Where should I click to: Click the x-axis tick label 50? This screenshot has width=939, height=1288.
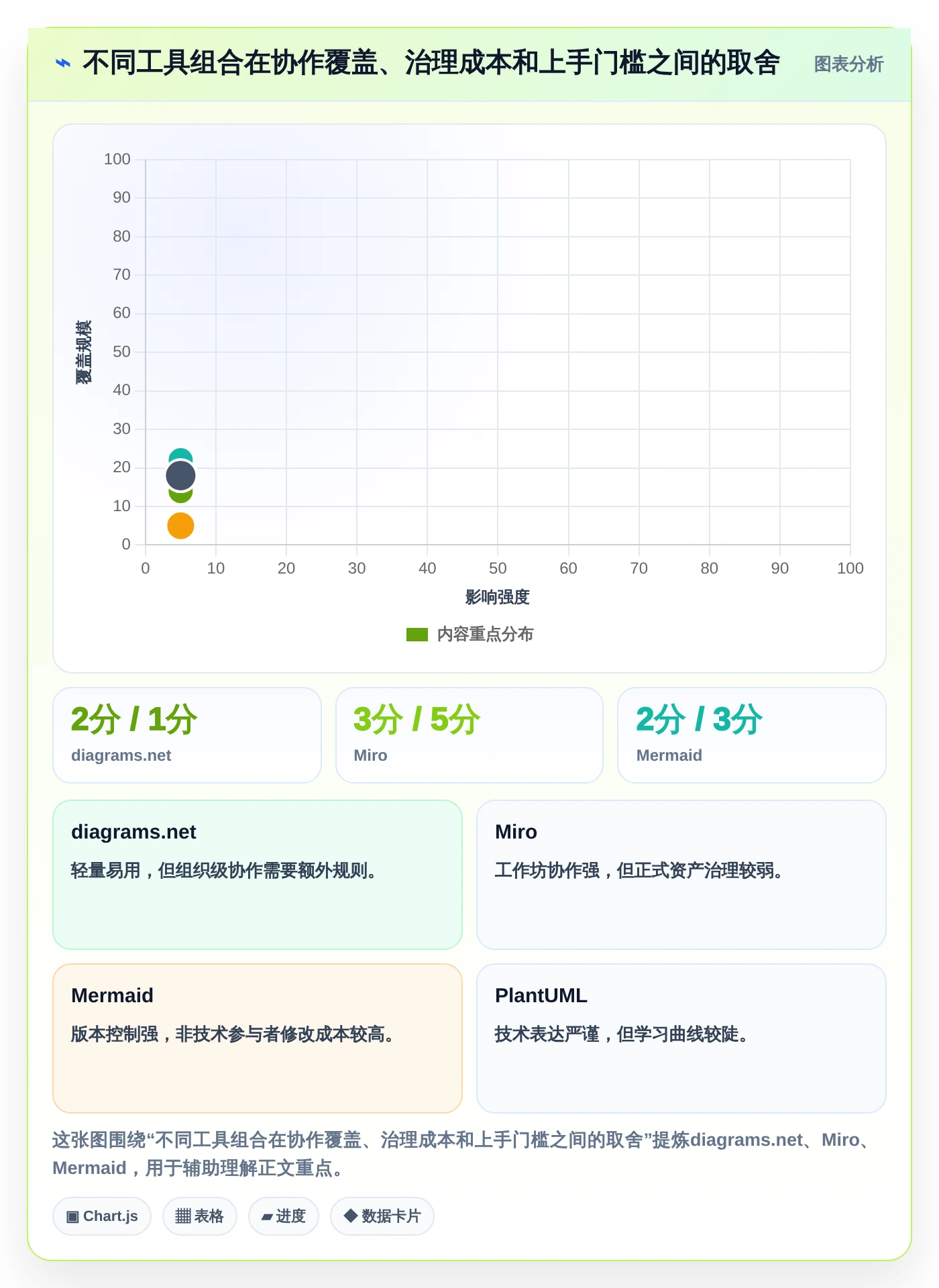pyautogui.click(x=498, y=568)
